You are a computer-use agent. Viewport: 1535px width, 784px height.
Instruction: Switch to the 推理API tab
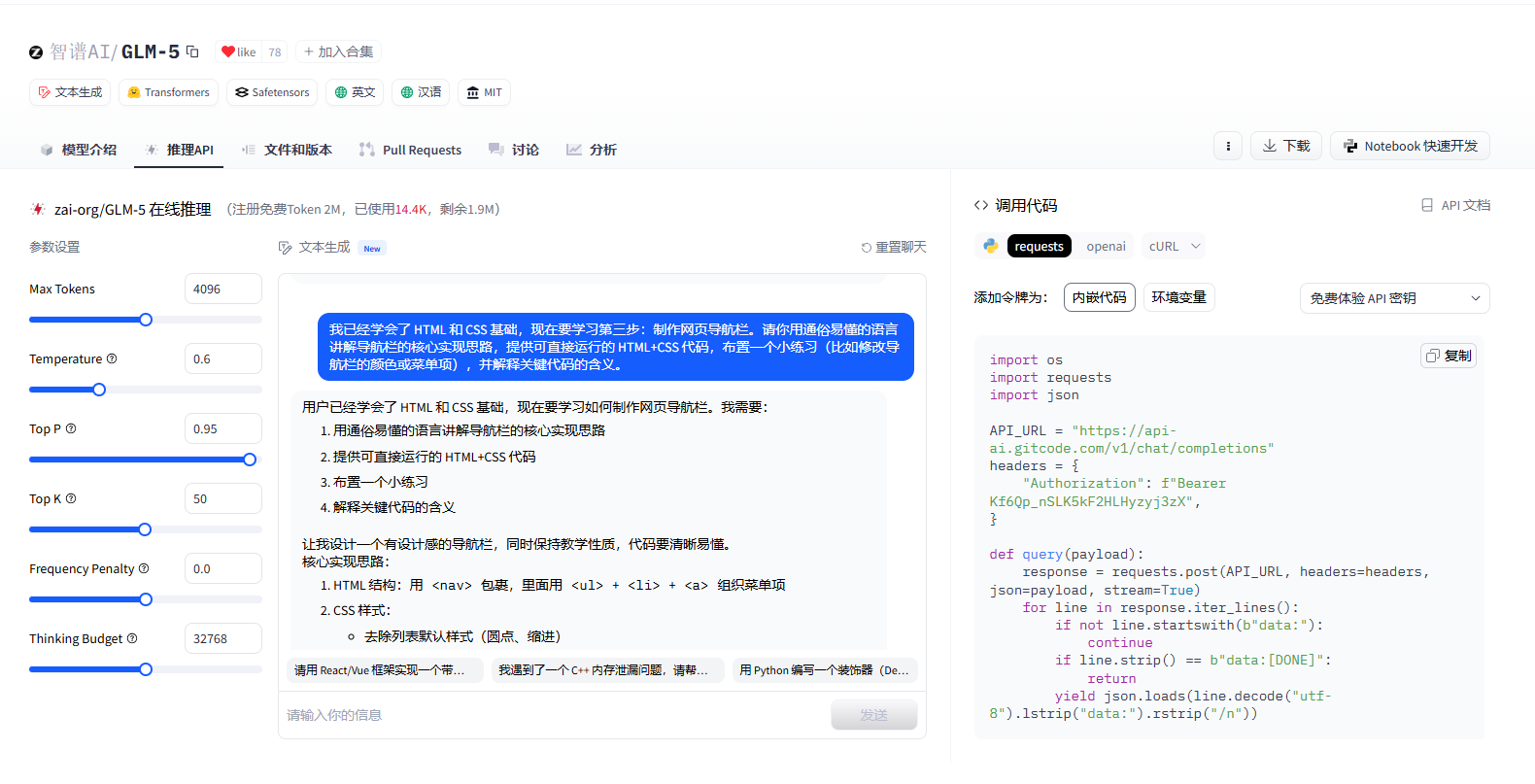(x=179, y=150)
